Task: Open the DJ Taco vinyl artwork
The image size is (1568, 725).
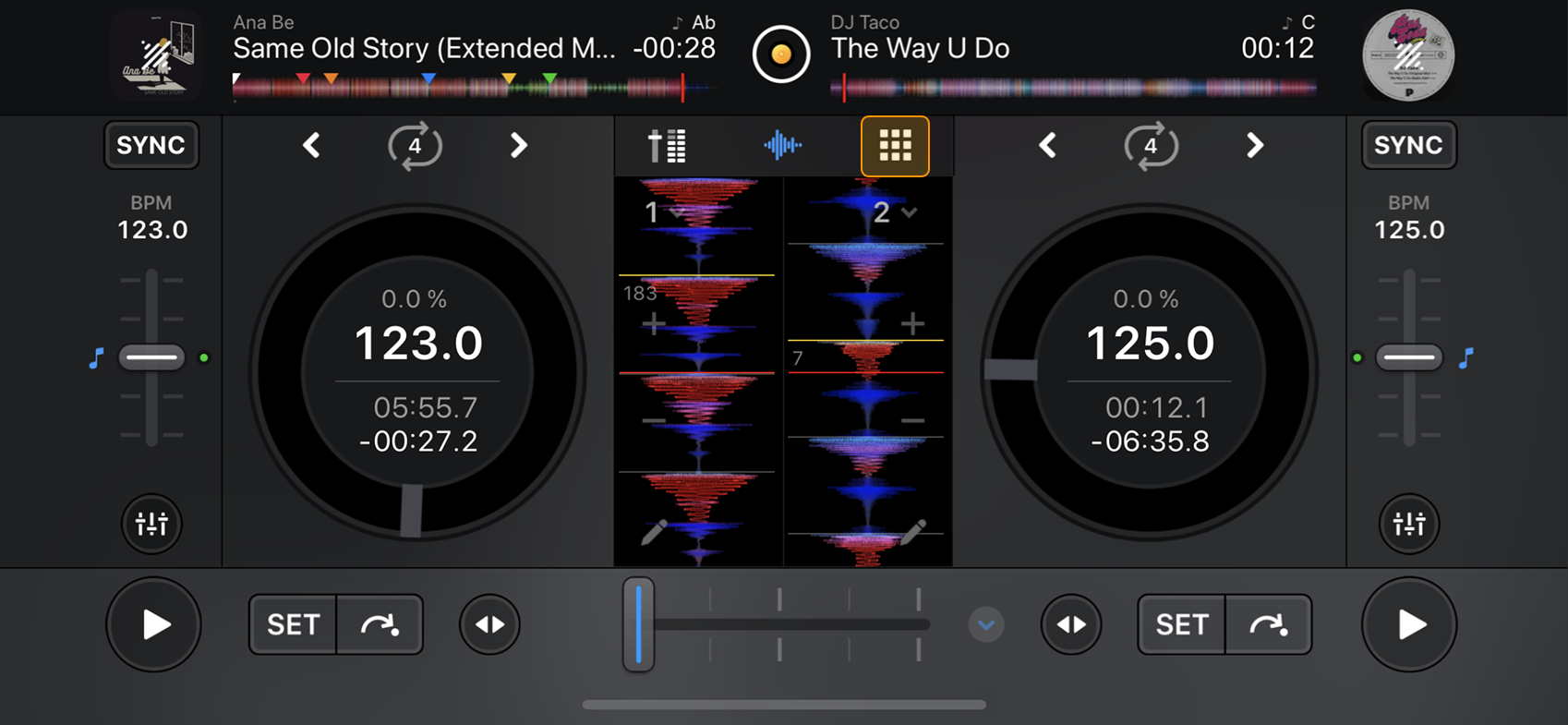Action: point(1409,54)
